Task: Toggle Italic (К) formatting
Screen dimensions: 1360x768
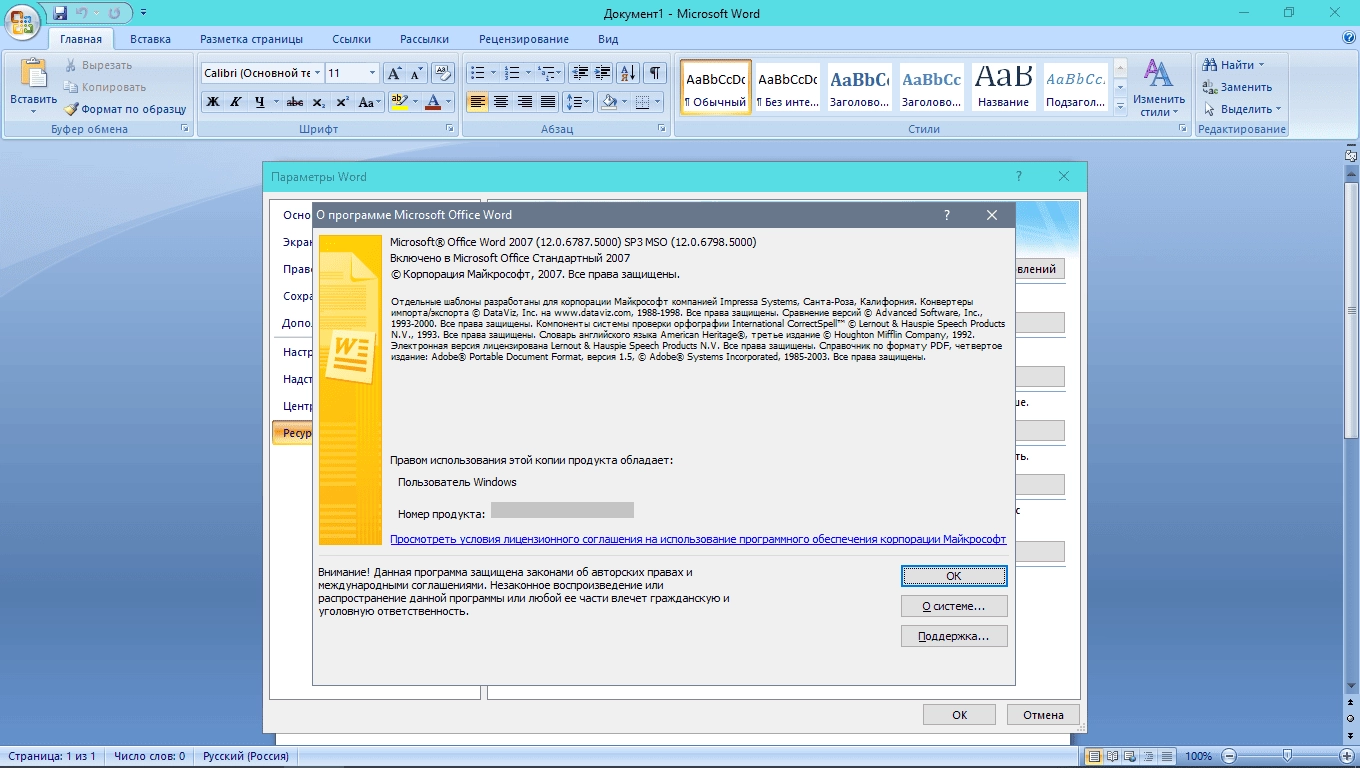Action: point(236,102)
